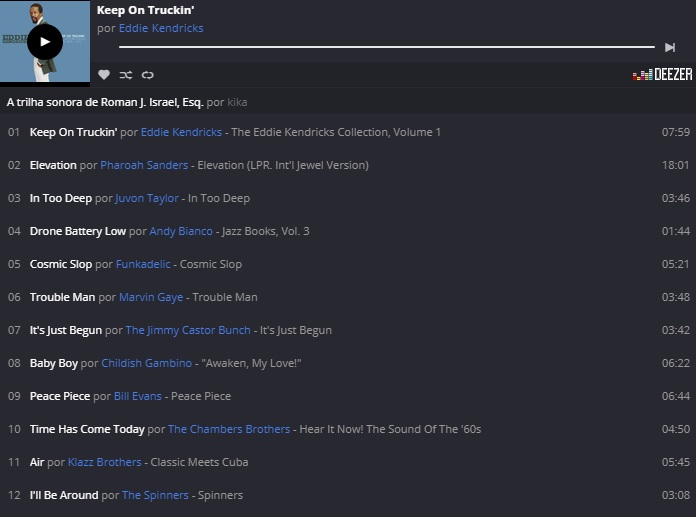Screen dimensions: 696x517
Task: Add current song to favorites with heart icon
Action: tap(104, 75)
